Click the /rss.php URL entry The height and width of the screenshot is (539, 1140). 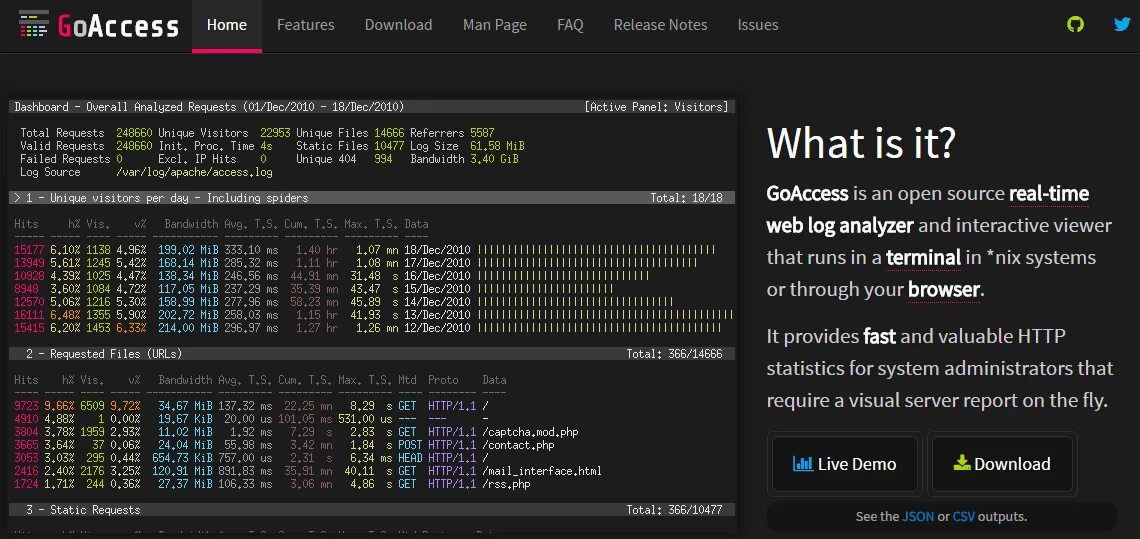(x=507, y=484)
